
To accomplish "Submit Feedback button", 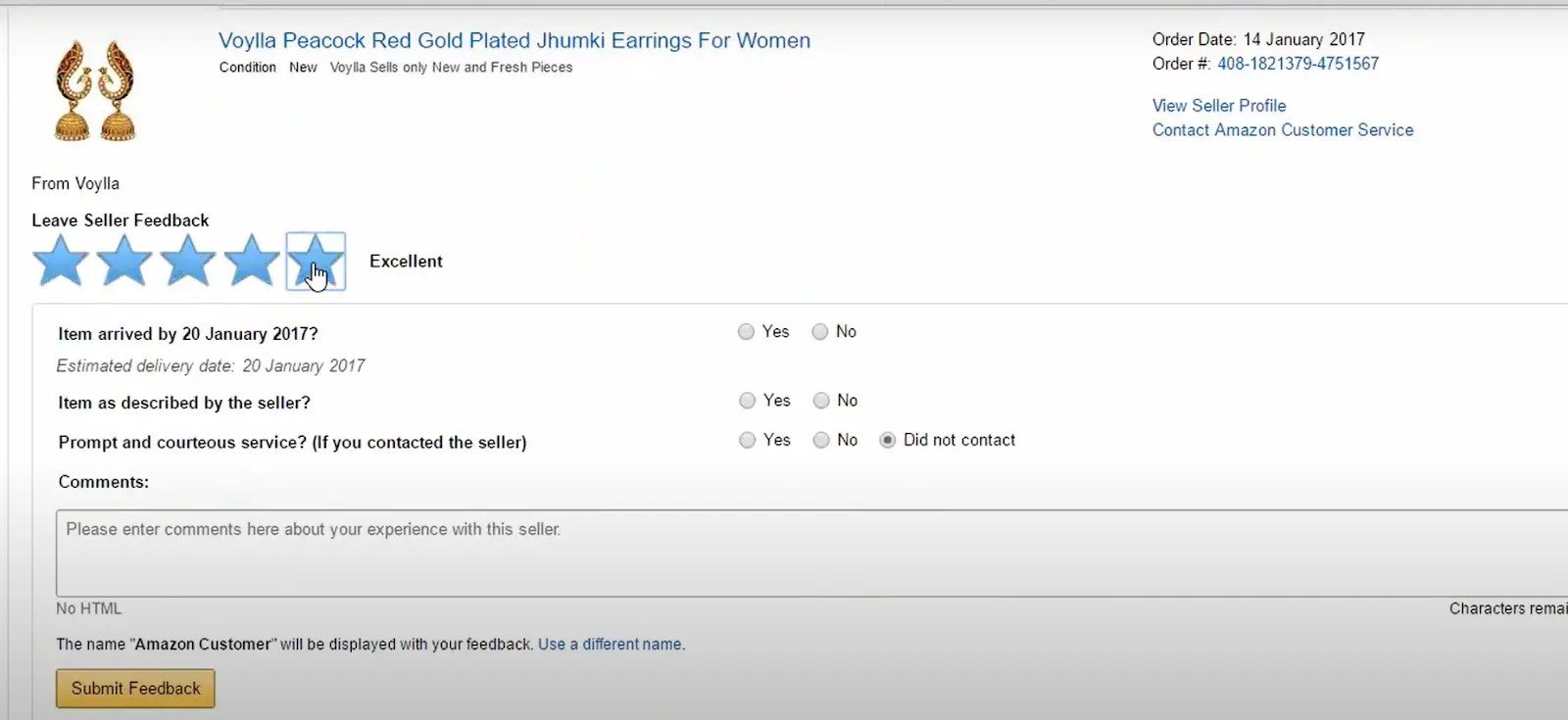I will click(135, 689).
